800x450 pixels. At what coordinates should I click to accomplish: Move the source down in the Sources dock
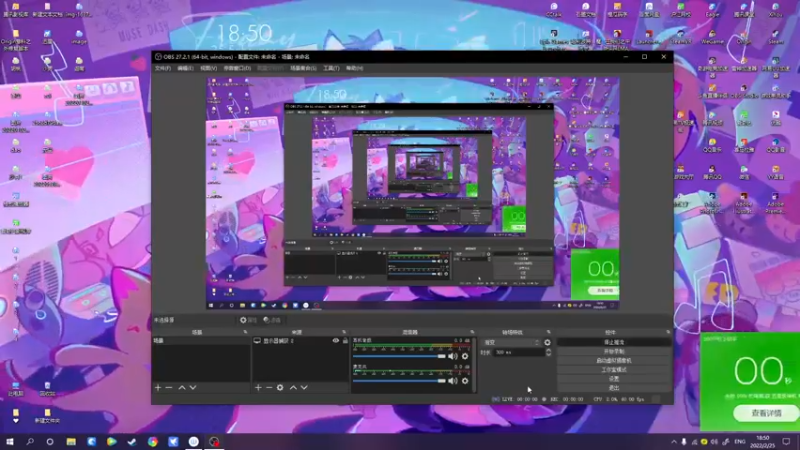click(304, 388)
